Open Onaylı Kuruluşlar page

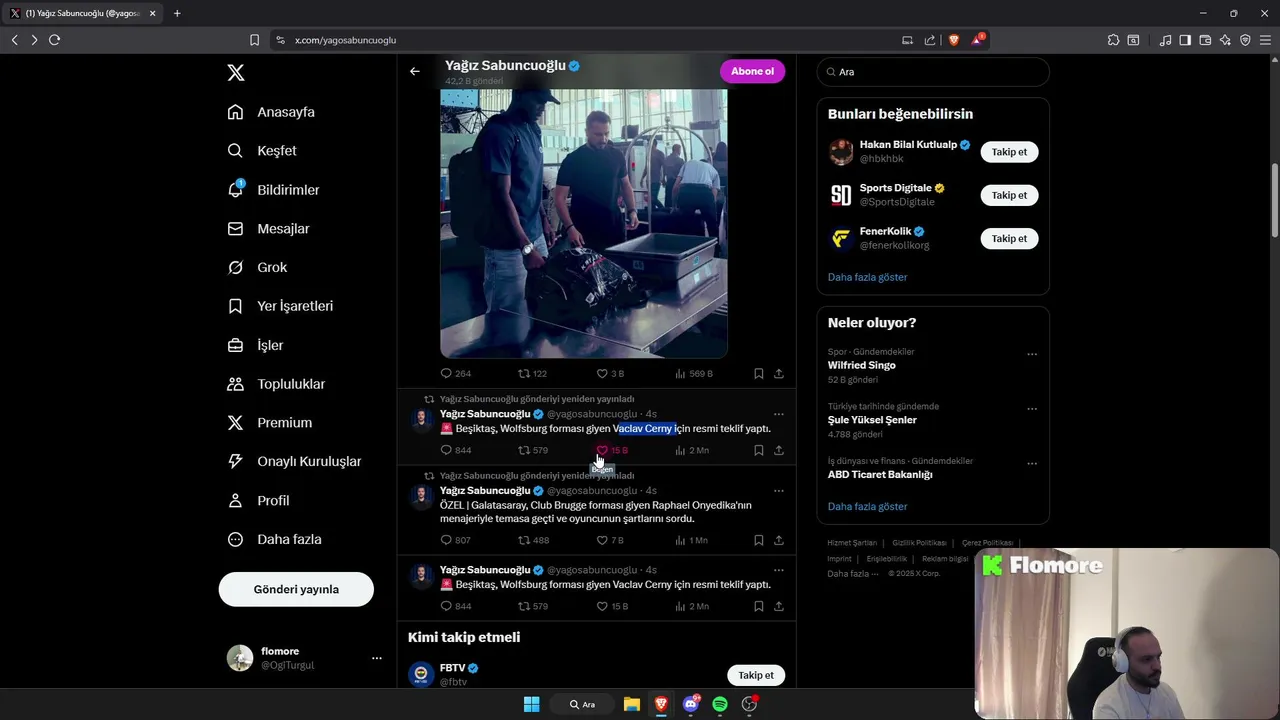tap(293, 462)
